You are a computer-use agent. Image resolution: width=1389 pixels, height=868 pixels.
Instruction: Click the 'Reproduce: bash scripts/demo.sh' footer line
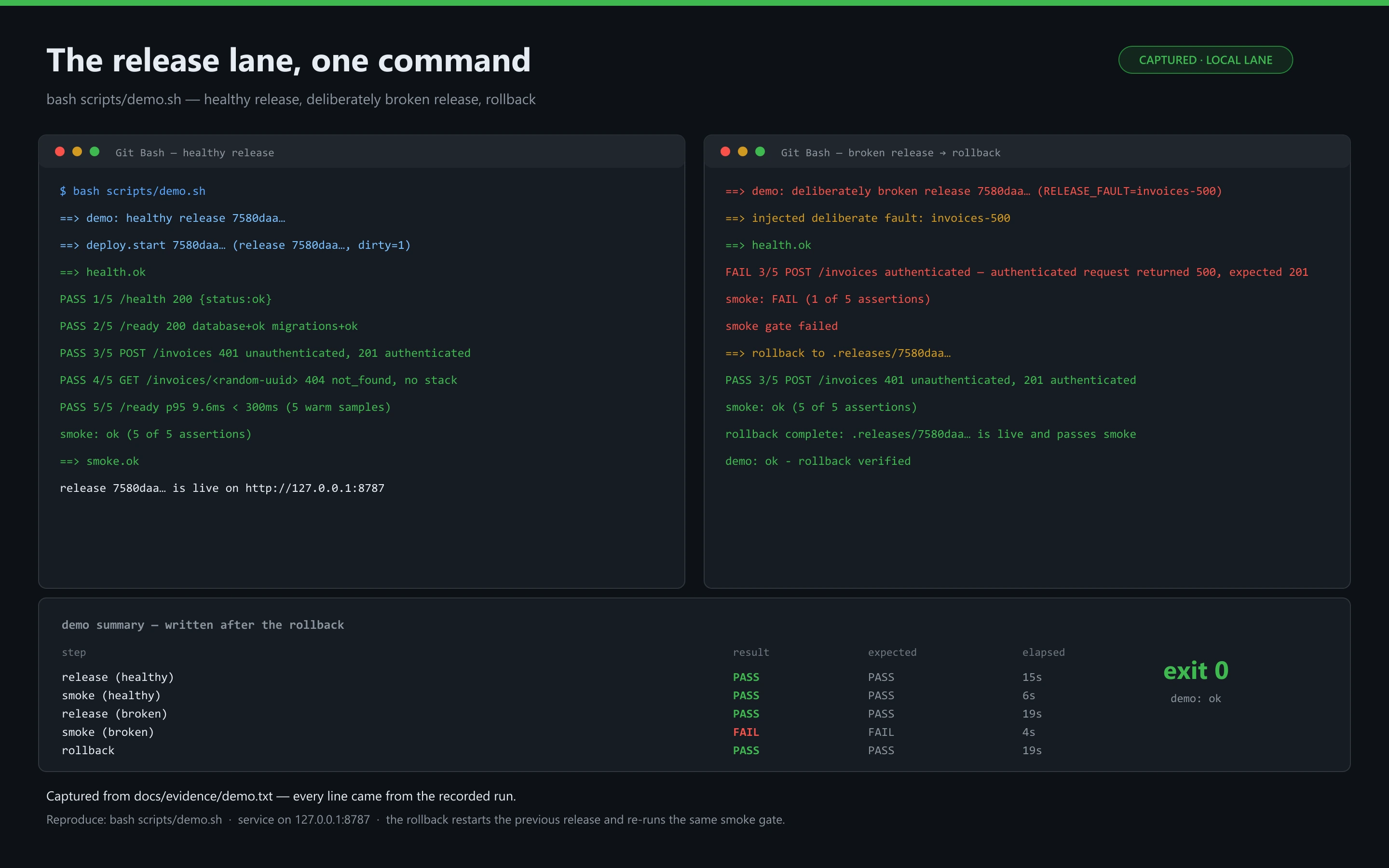(416, 820)
